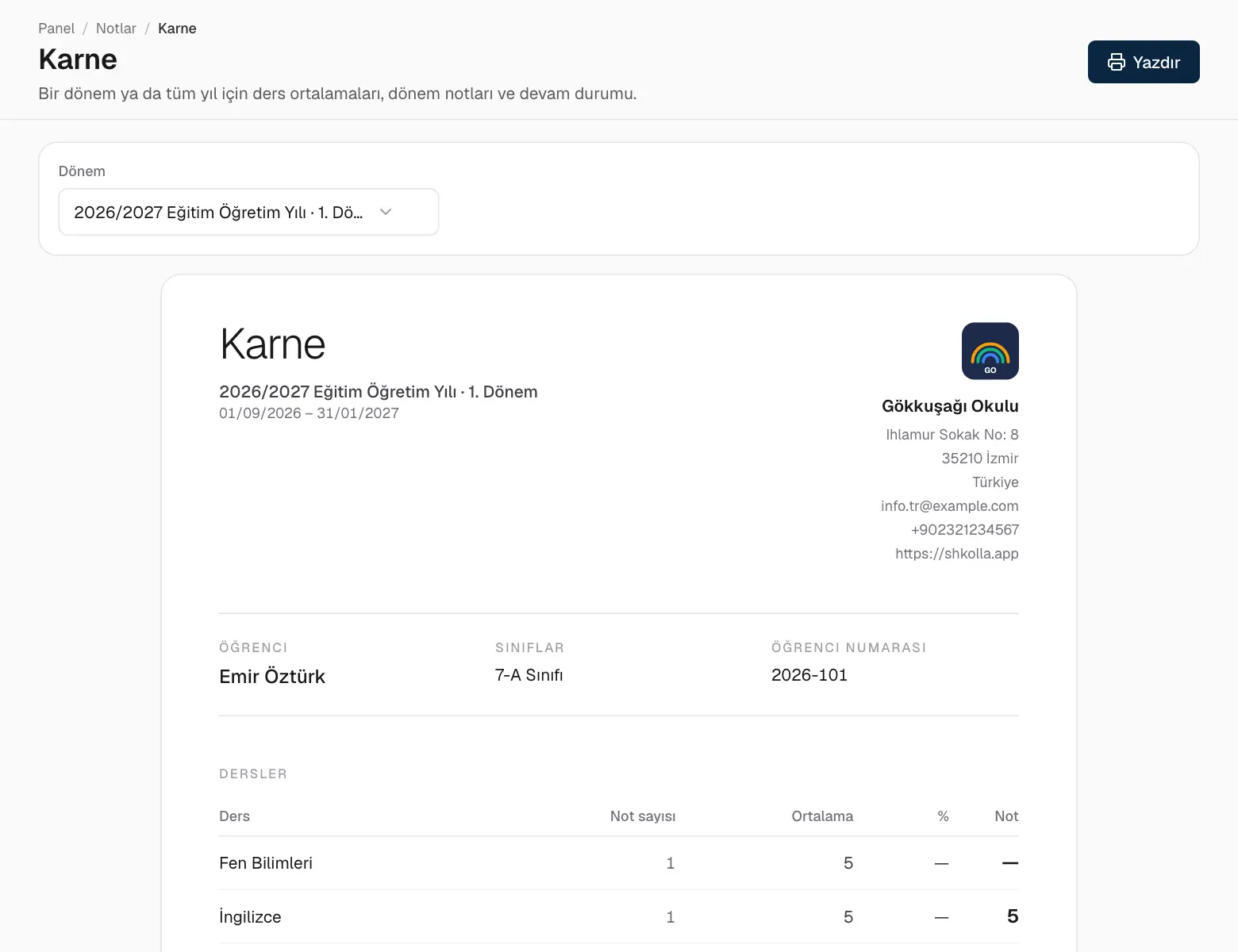
Task: Select student name Emir Öztürk
Action: (x=272, y=677)
